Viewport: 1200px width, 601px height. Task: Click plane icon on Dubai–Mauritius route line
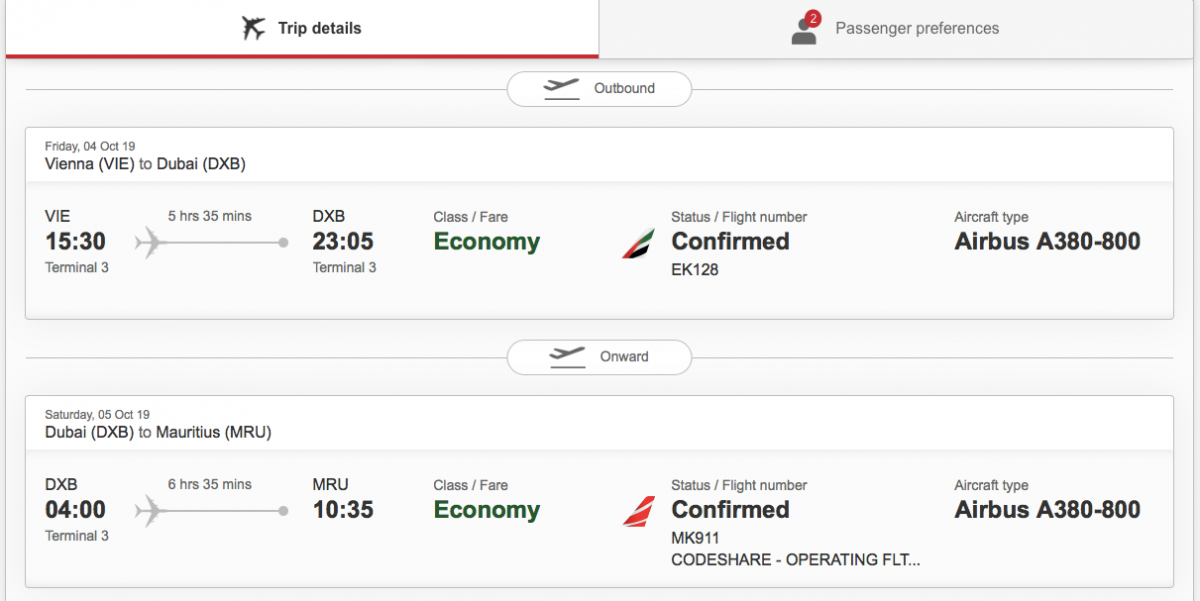(x=149, y=510)
